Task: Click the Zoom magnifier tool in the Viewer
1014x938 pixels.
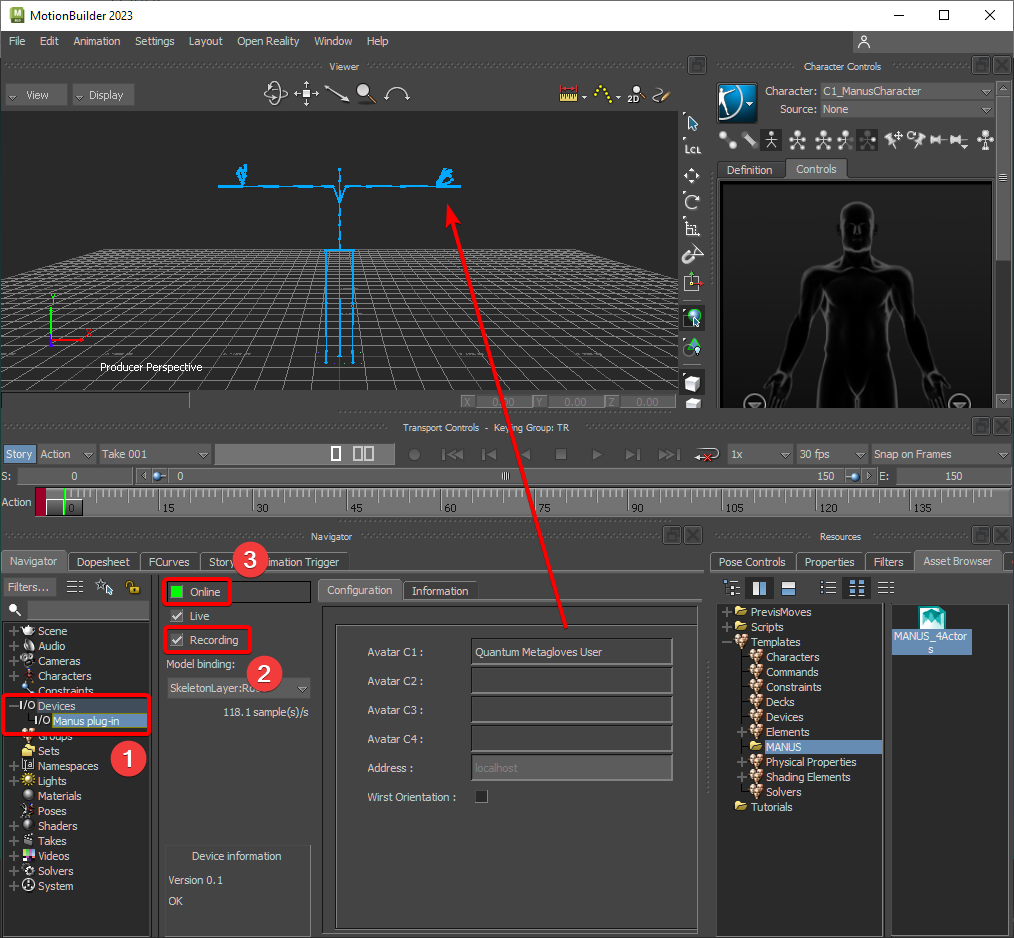Action: [365, 94]
